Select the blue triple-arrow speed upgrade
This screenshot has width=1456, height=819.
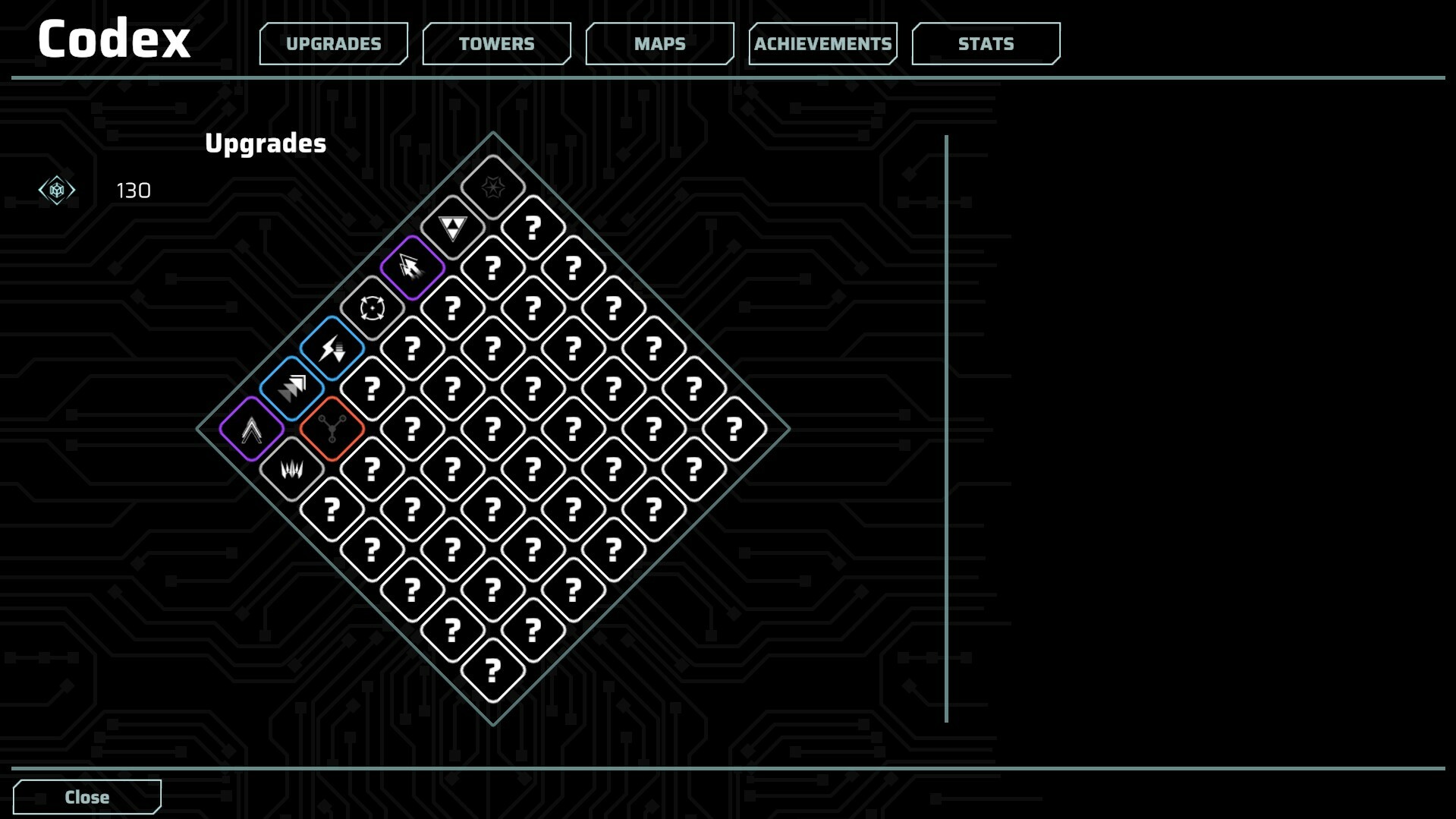(292, 389)
